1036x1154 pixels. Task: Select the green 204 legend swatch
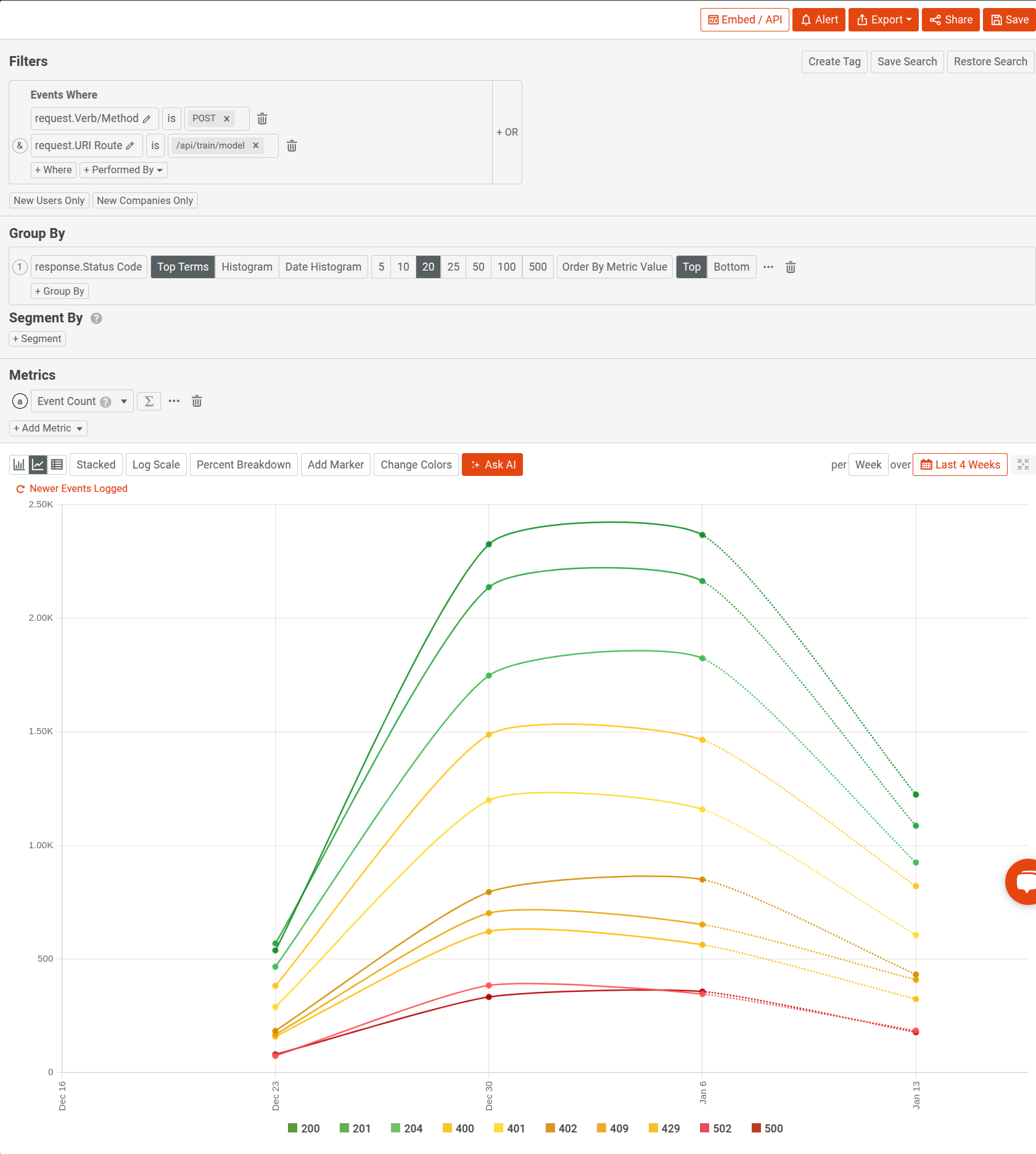pyautogui.click(x=397, y=1128)
